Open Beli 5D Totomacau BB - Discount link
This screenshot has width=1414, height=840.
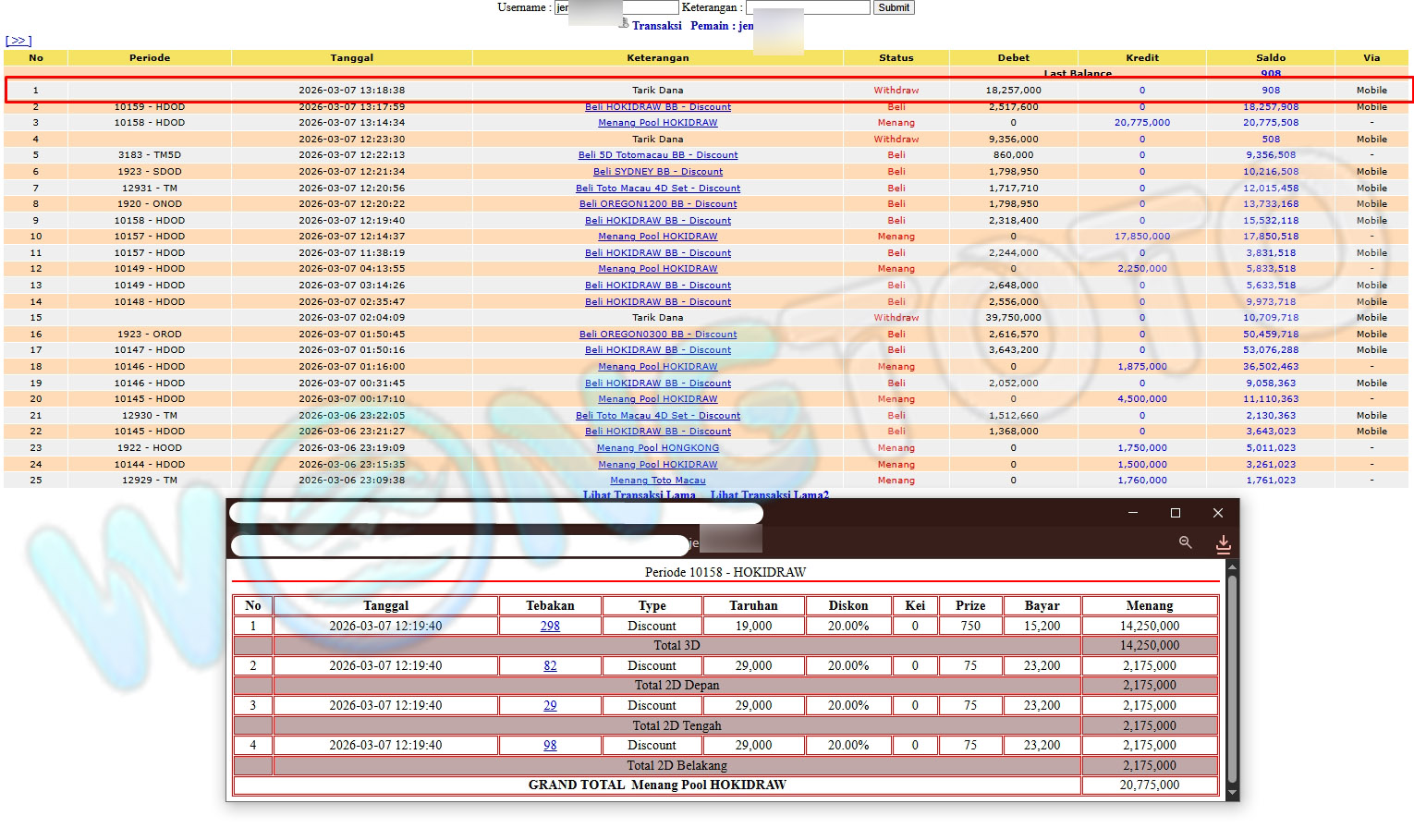coord(657,155)
